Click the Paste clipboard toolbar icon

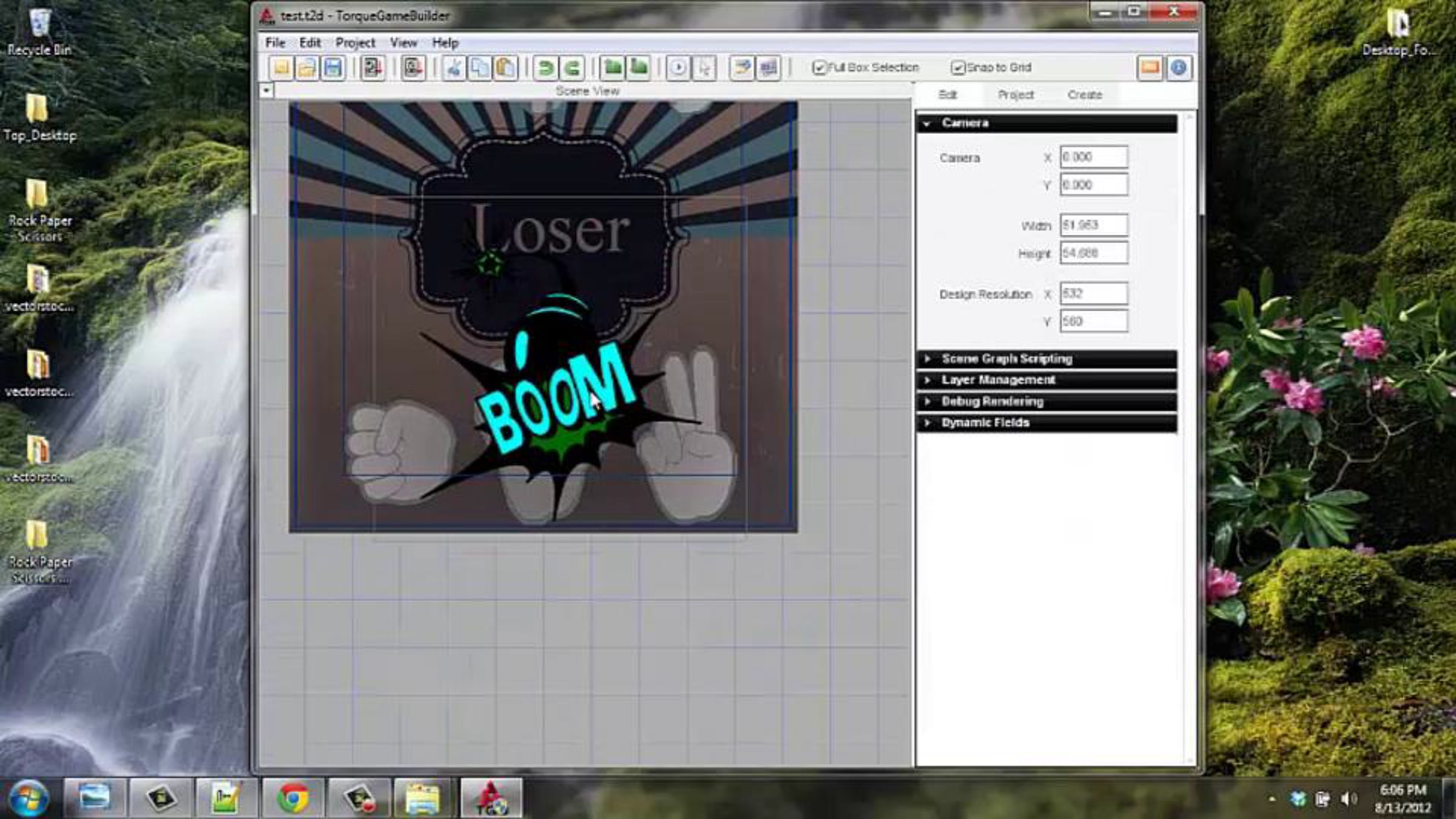(505, 67)
